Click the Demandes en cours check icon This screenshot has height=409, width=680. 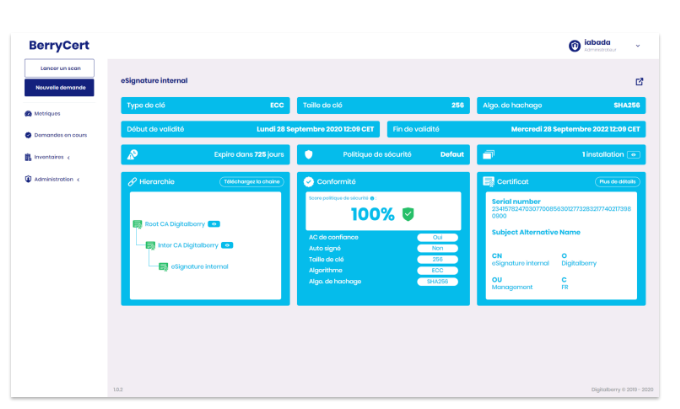28,135
